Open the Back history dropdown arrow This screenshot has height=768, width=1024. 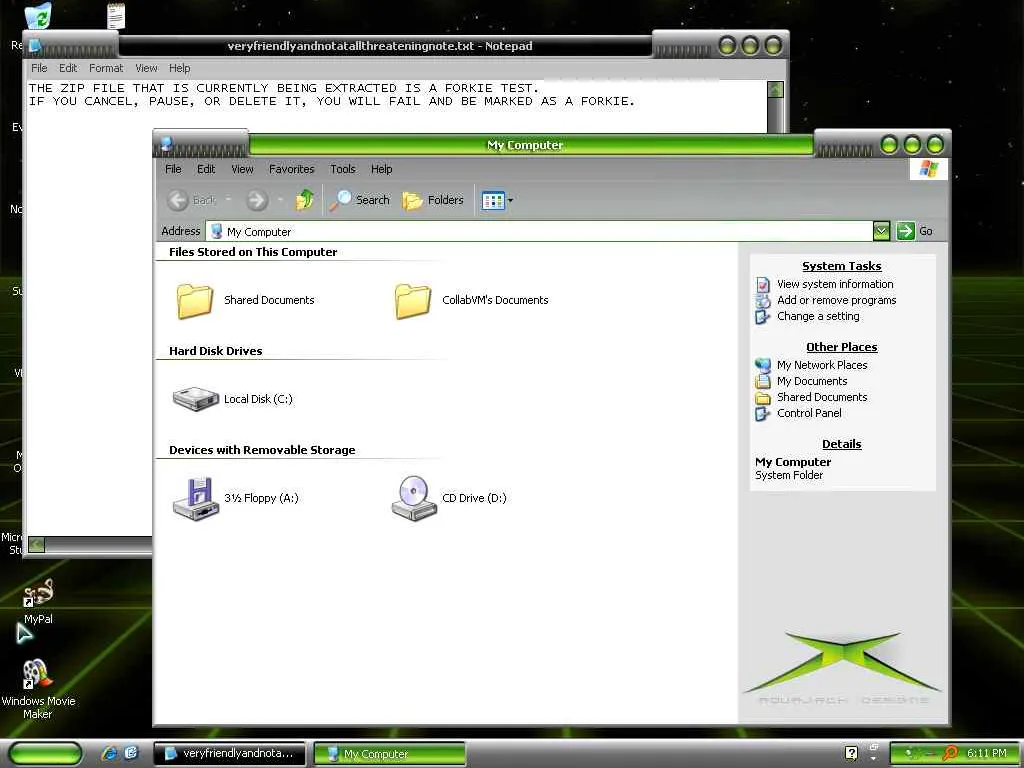(228, 200)
